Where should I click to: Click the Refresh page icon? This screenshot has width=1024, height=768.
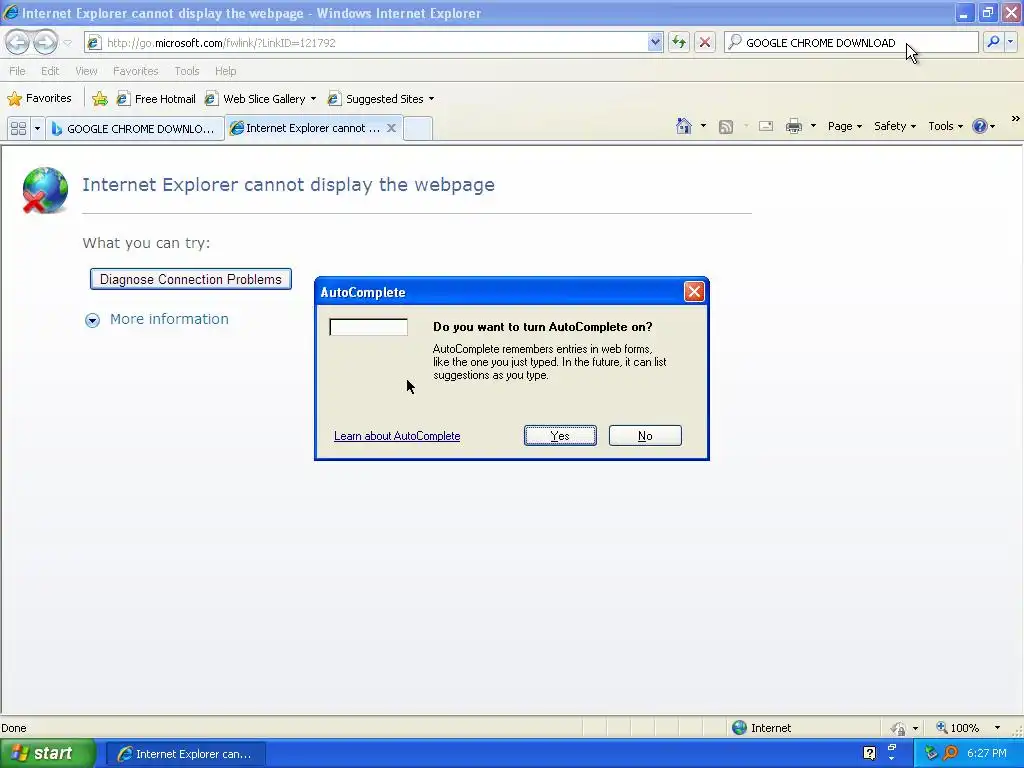click(679, 42)
